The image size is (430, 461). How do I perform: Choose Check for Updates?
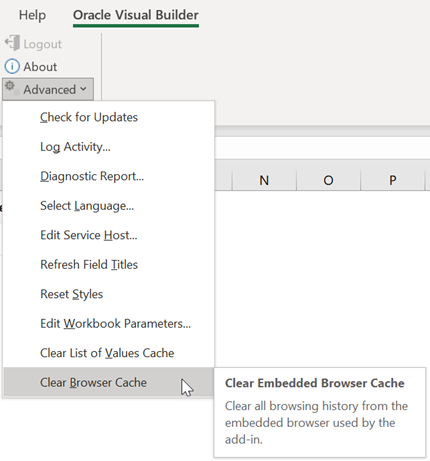[x=108, y=117]
